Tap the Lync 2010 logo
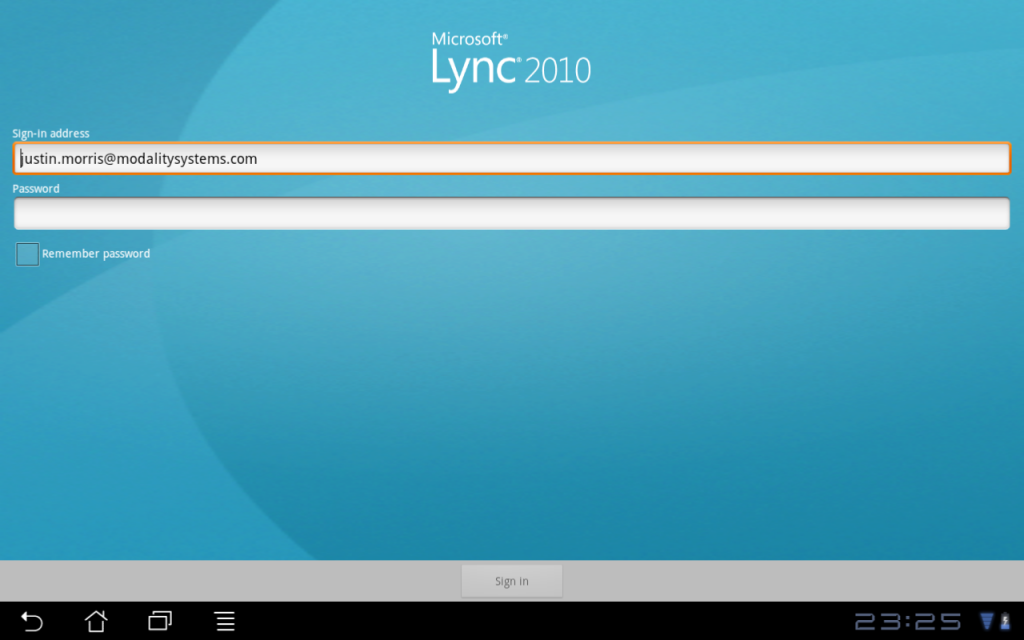Screen dimensions: 1024x640 (510, 68)
